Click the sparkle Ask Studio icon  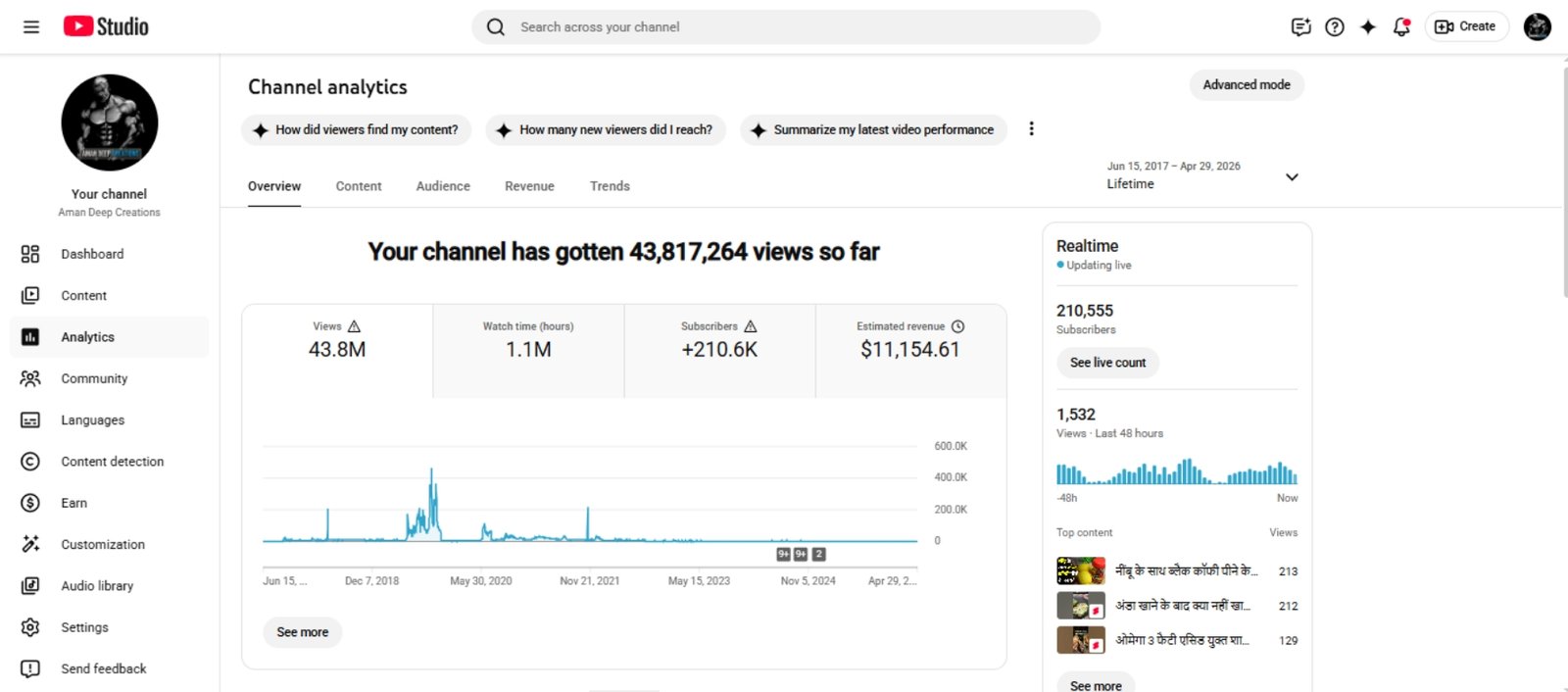click(x=1368, y=26)
